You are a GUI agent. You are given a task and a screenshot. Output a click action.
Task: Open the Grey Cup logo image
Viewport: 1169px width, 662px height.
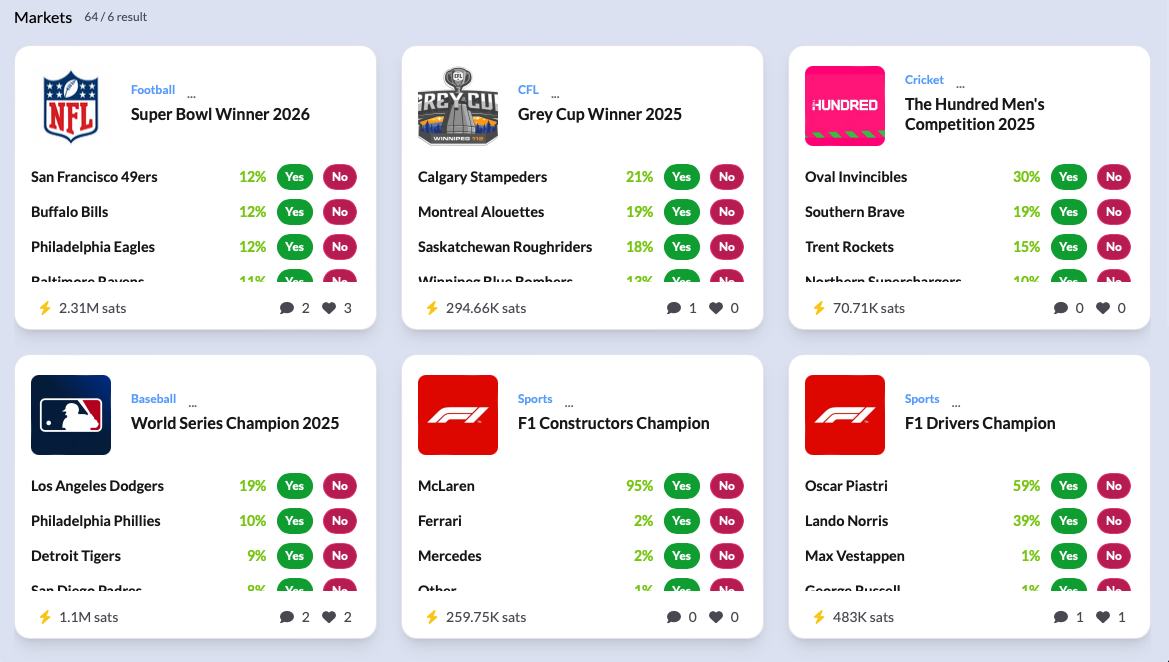pos(458,106)
